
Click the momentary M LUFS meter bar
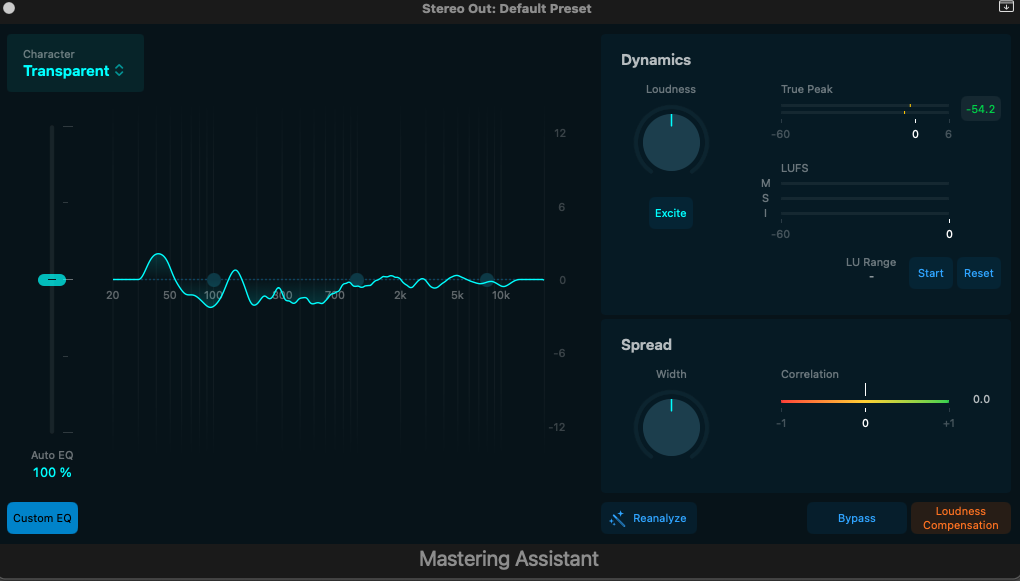[865, 183]
